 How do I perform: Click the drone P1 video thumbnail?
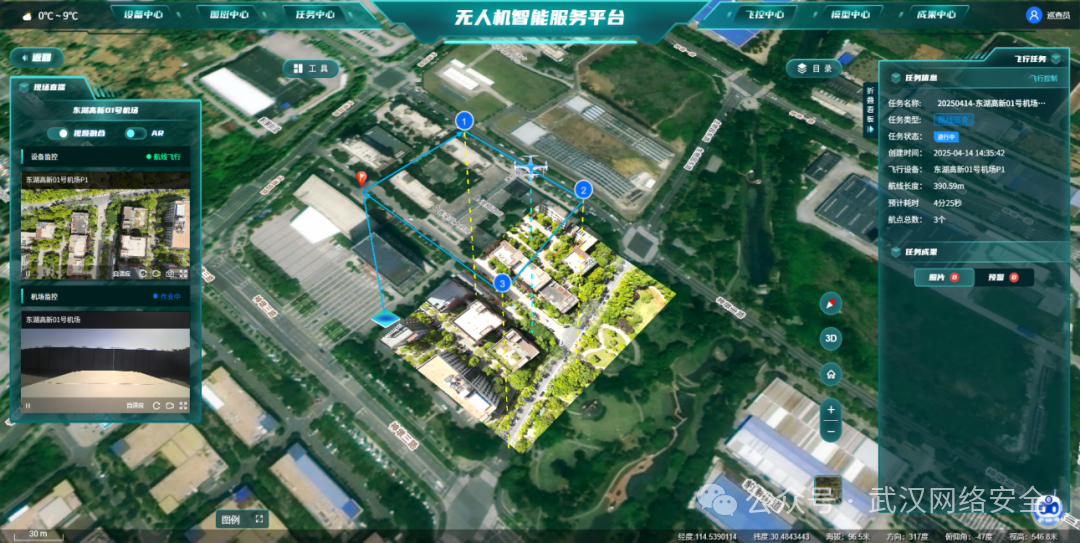[105, 227]
